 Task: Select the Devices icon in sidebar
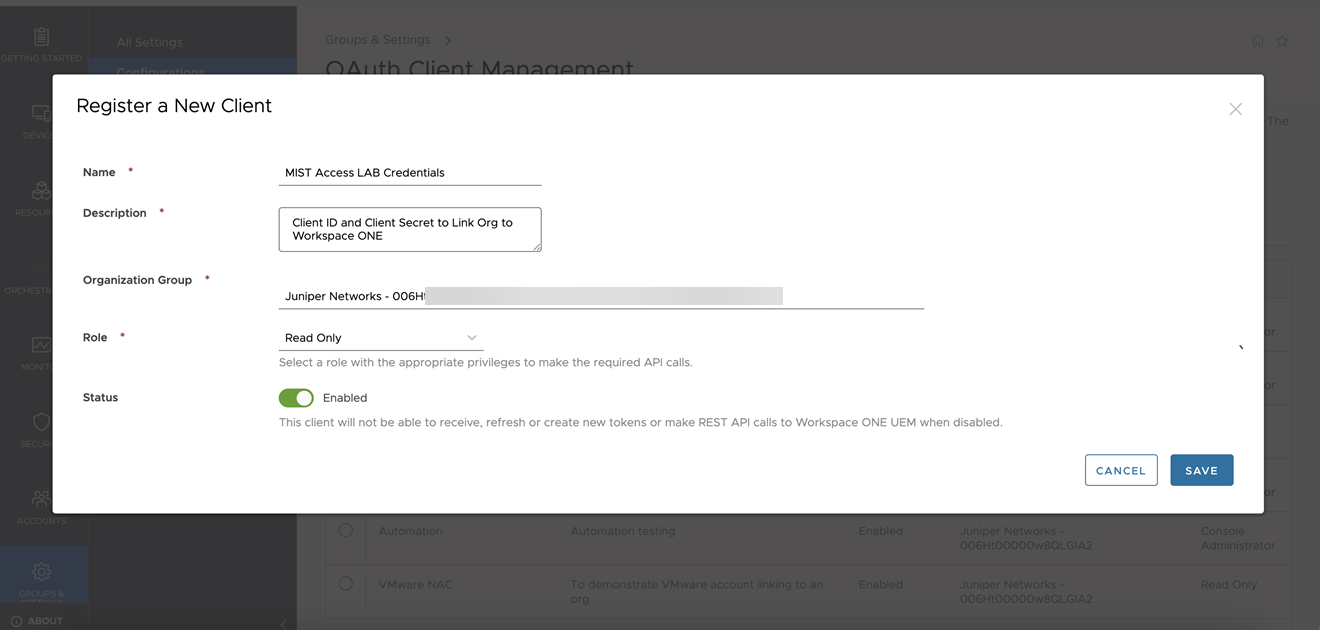point(41,113)
